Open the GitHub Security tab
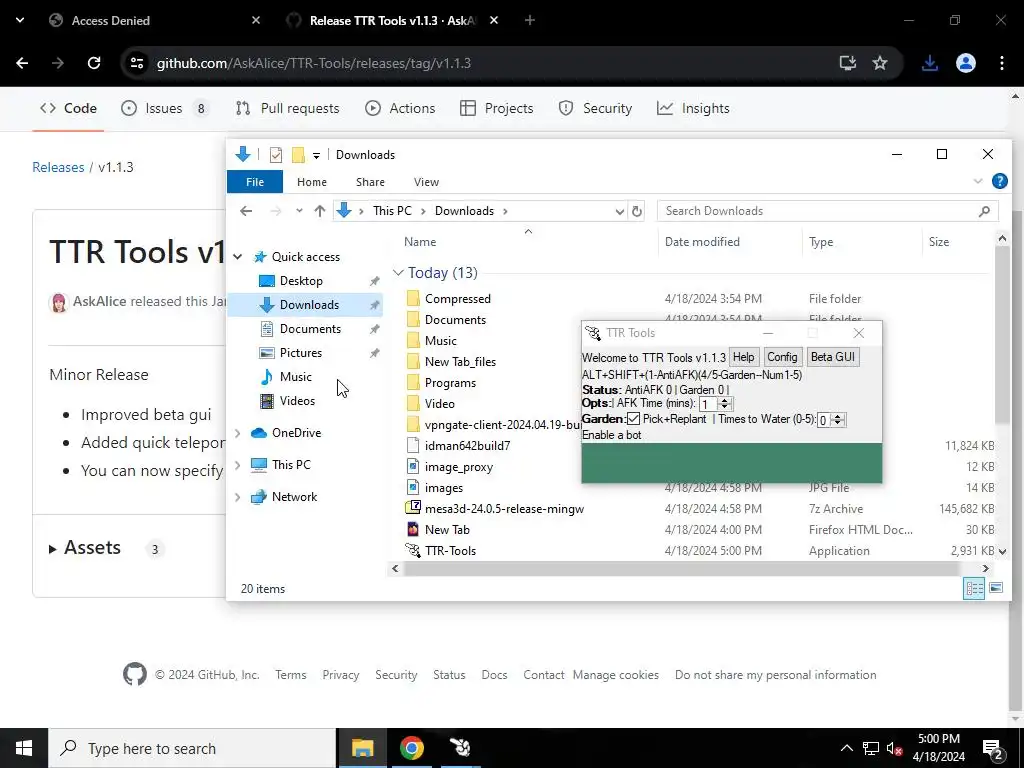Viewport: 1024px width, 768px height. [x=596, y=108]
